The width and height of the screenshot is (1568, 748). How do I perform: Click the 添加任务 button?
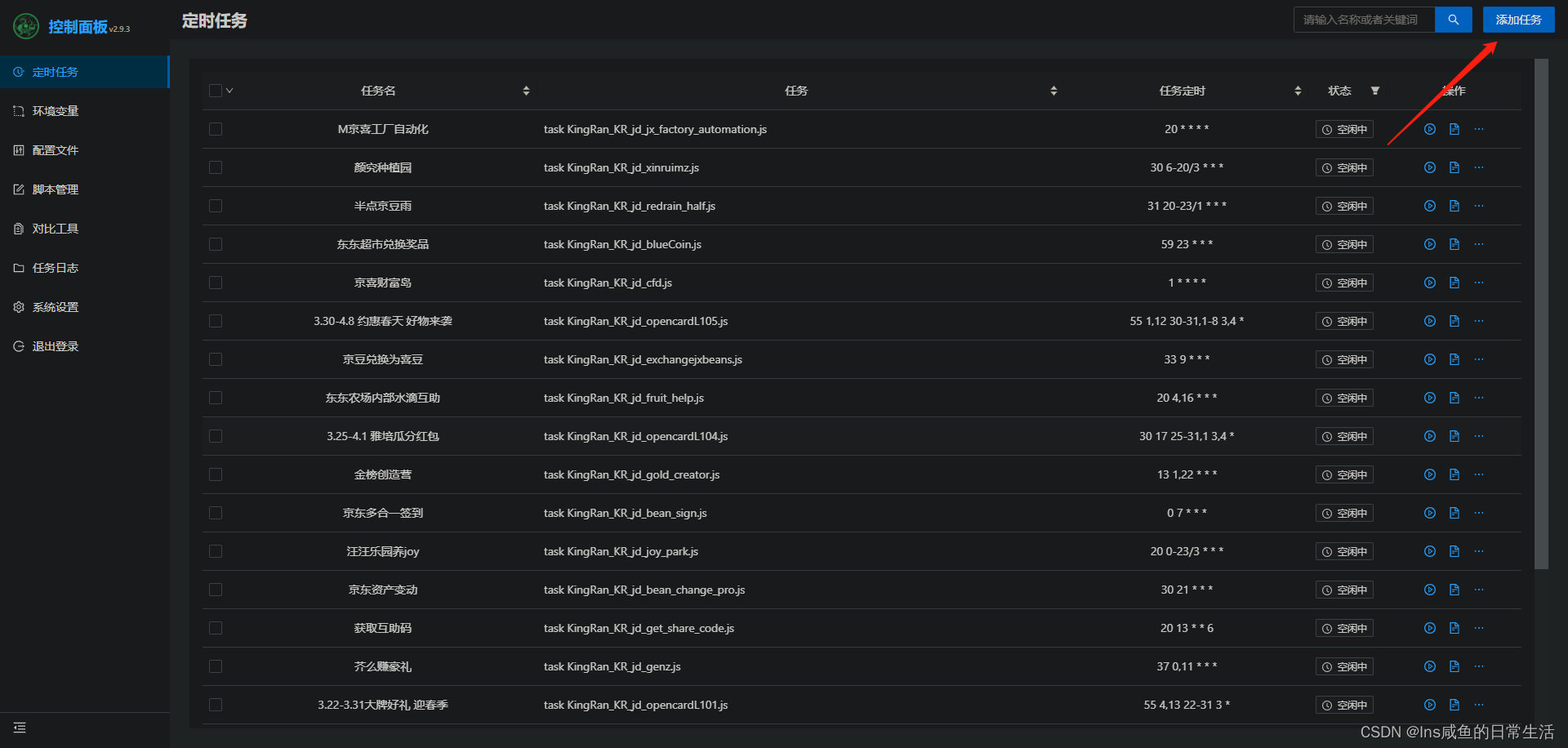tap(1518, 20)
